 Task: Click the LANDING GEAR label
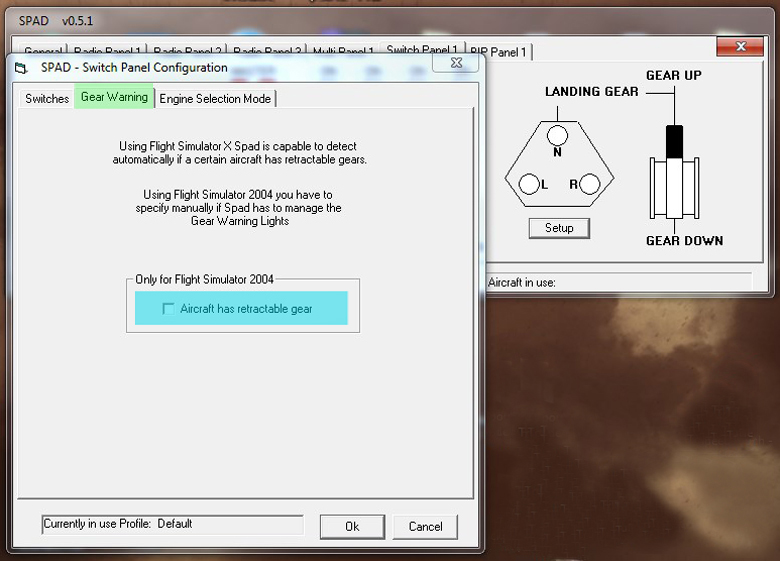point(591,92)
